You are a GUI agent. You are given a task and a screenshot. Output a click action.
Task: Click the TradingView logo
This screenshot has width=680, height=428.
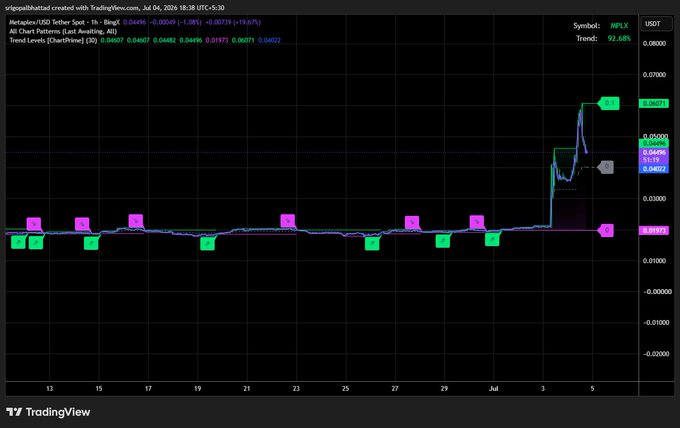(48, 412)
